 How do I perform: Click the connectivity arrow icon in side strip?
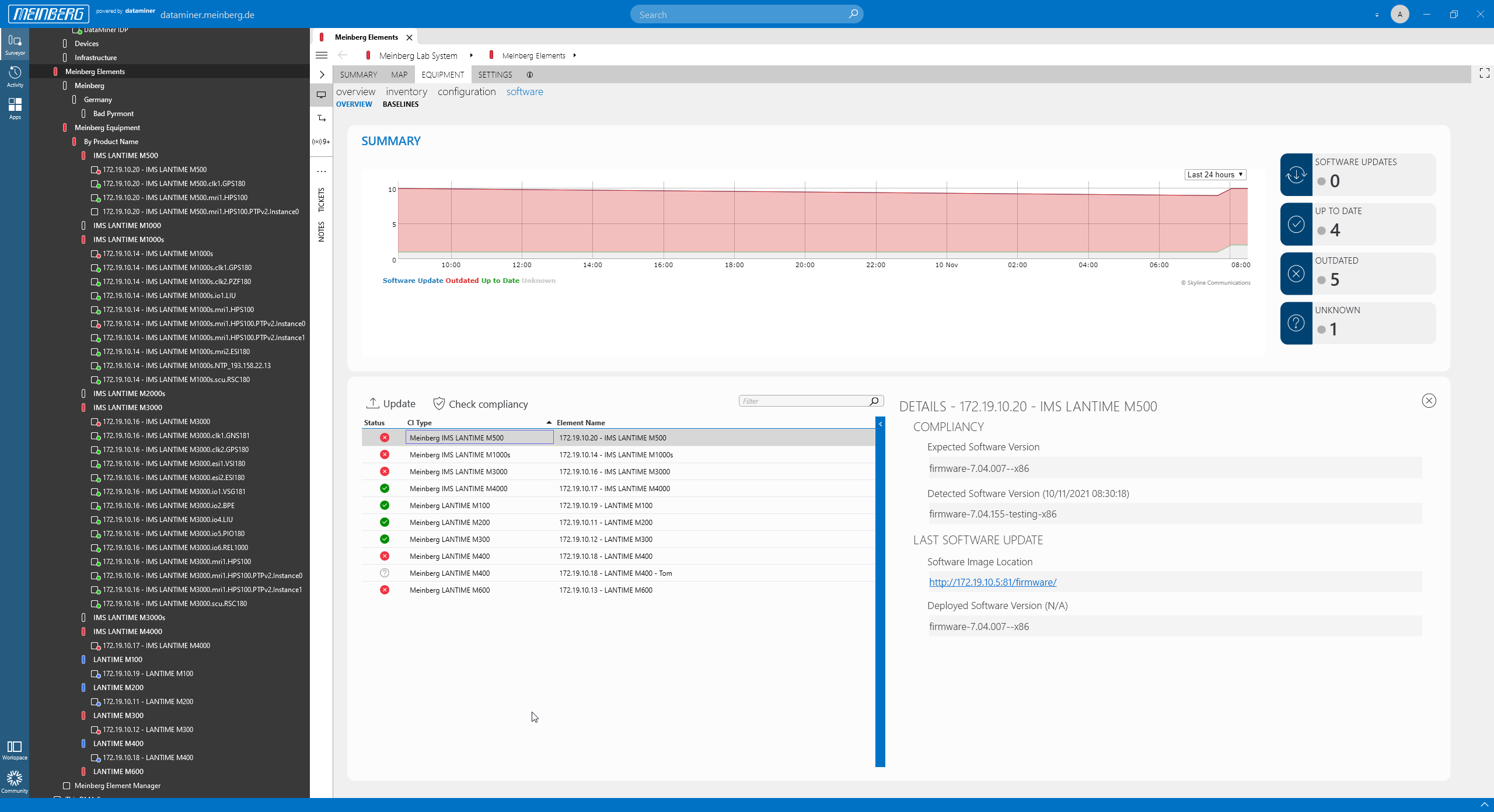point(322,118)
